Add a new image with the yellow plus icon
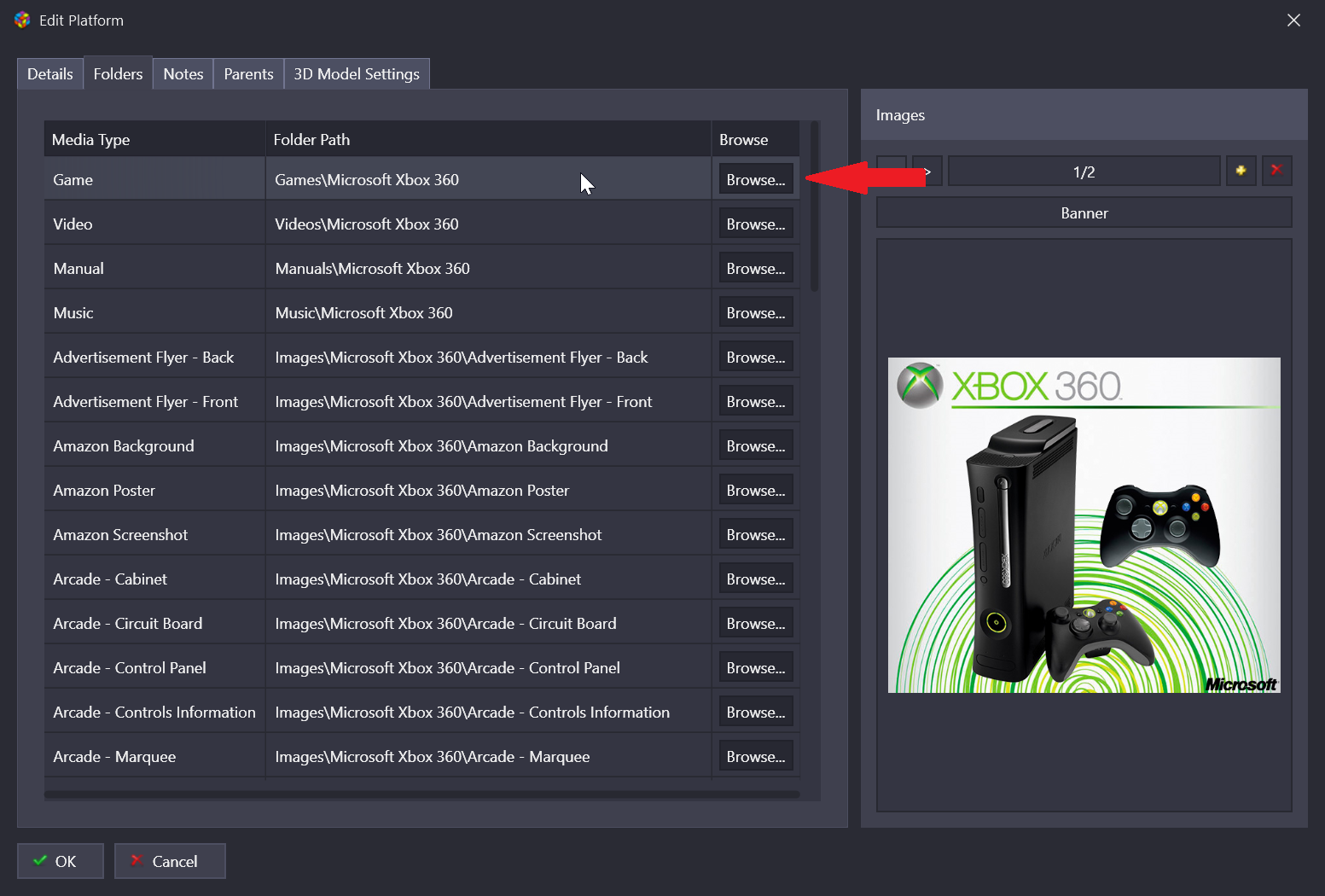This screenshot has height=896, width=1325. (x=1241, y=171)
